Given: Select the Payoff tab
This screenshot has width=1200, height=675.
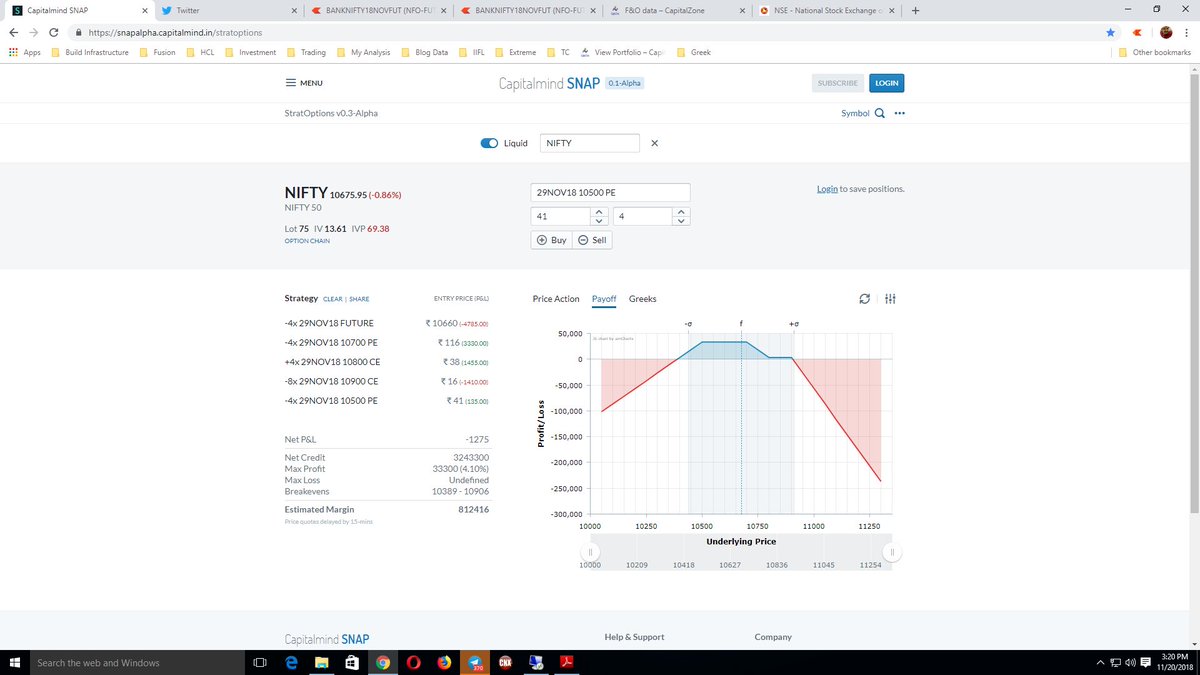Looking at the screenshot, I should (604, 299).
